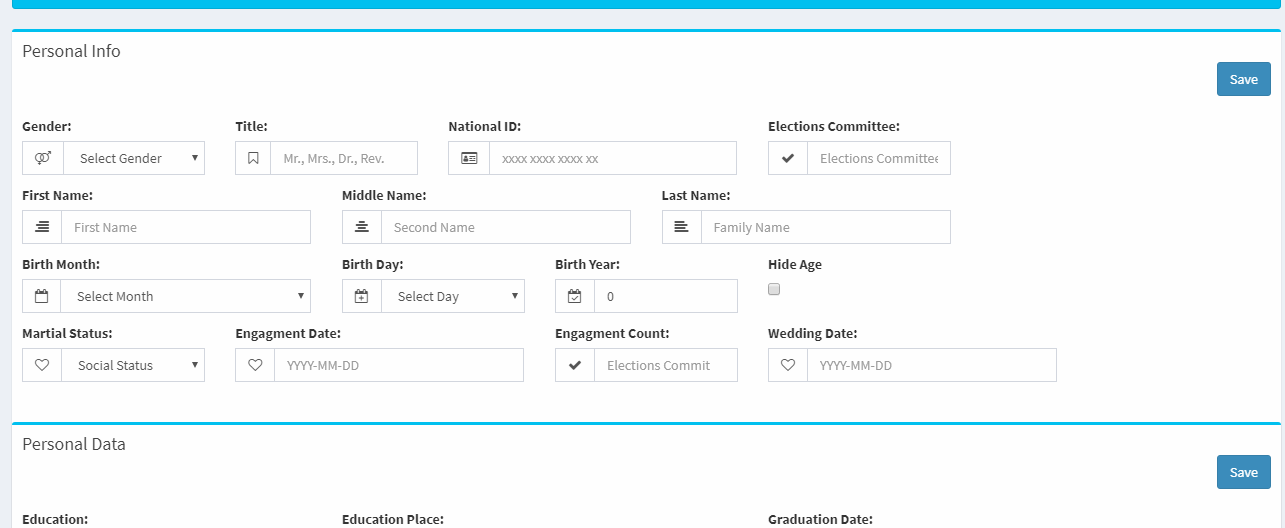Click the Birth Month label
The width and height of the screenshot is (1285, 528).
(61, 264)
